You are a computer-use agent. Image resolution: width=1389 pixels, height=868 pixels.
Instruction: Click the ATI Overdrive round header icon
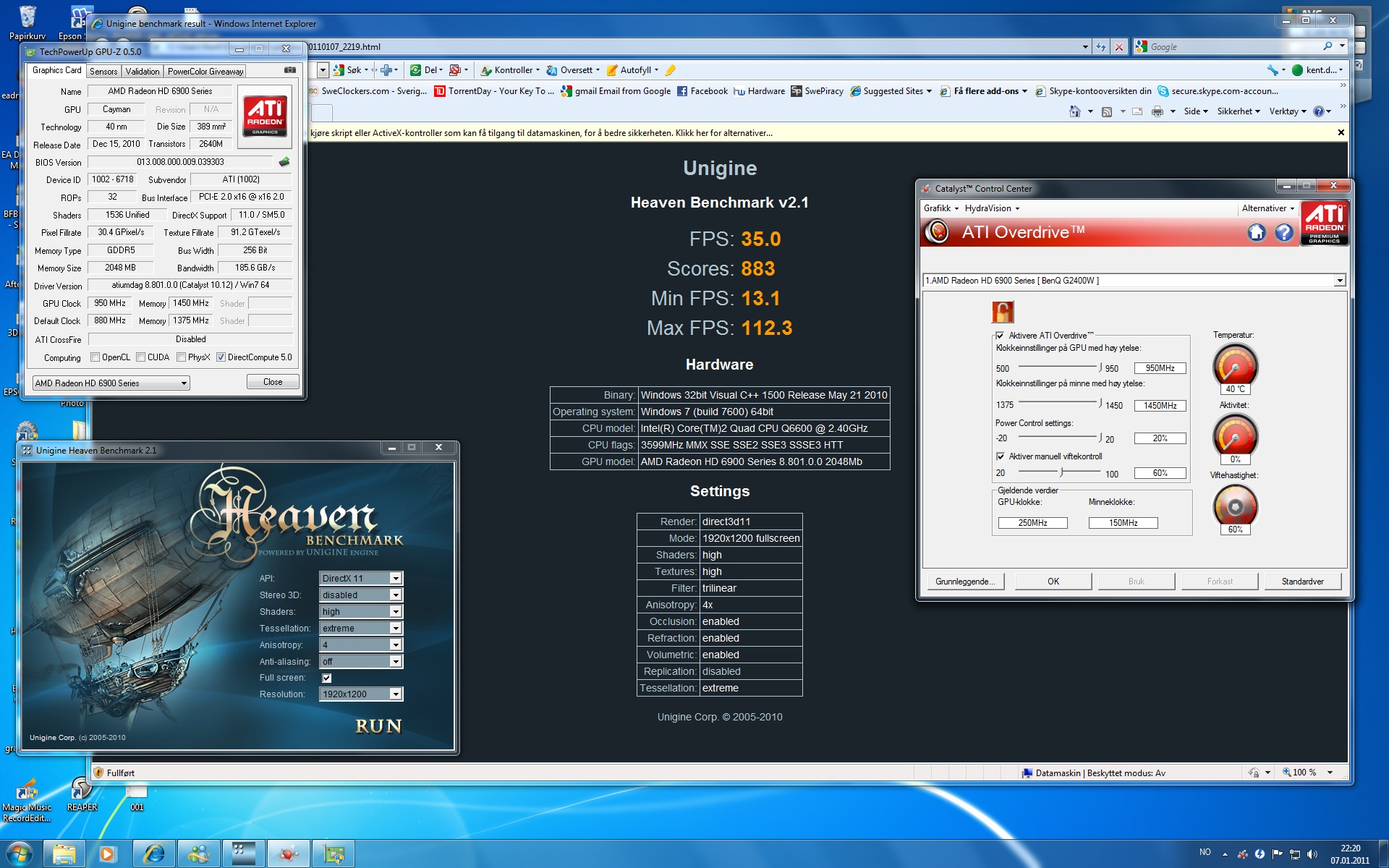click(938, 232)
